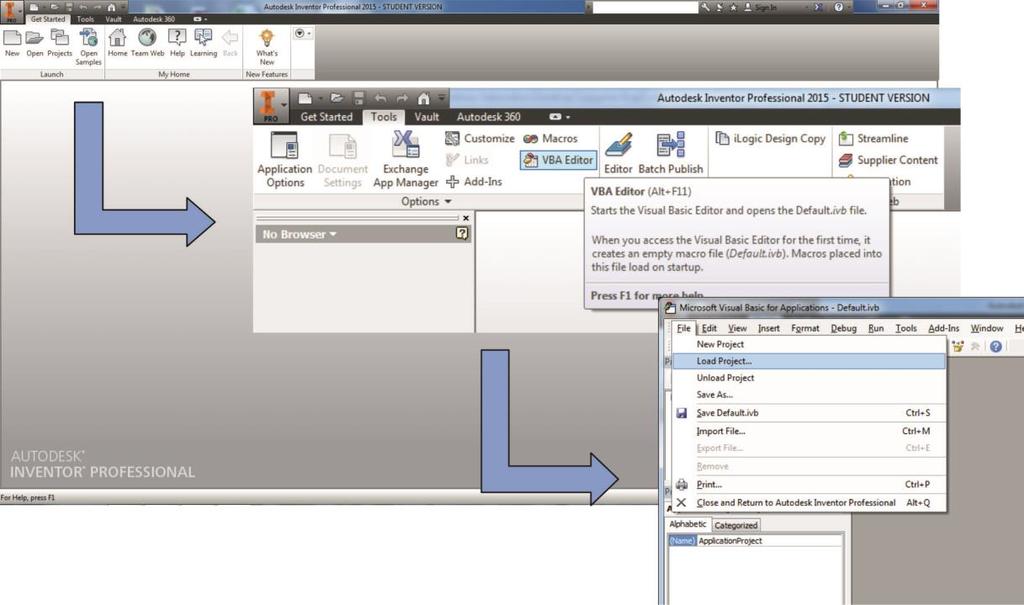Click VBA toolbar help icon
Viewport: 1024px width, 605px height.
995,346
